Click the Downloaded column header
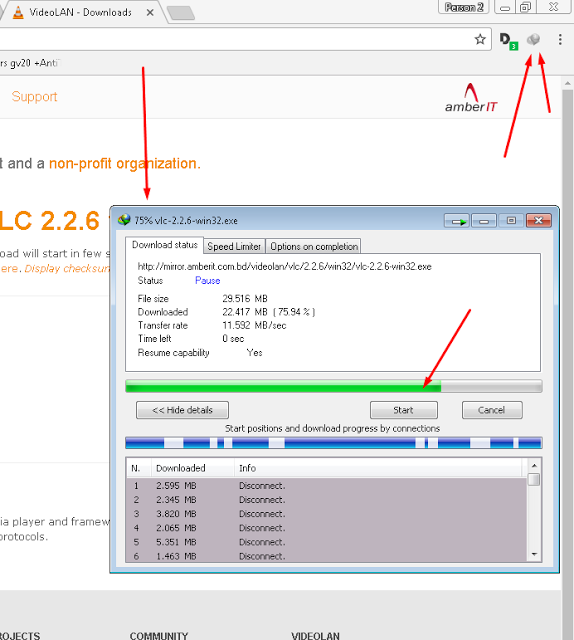574x640 pixels. (193, 468)
